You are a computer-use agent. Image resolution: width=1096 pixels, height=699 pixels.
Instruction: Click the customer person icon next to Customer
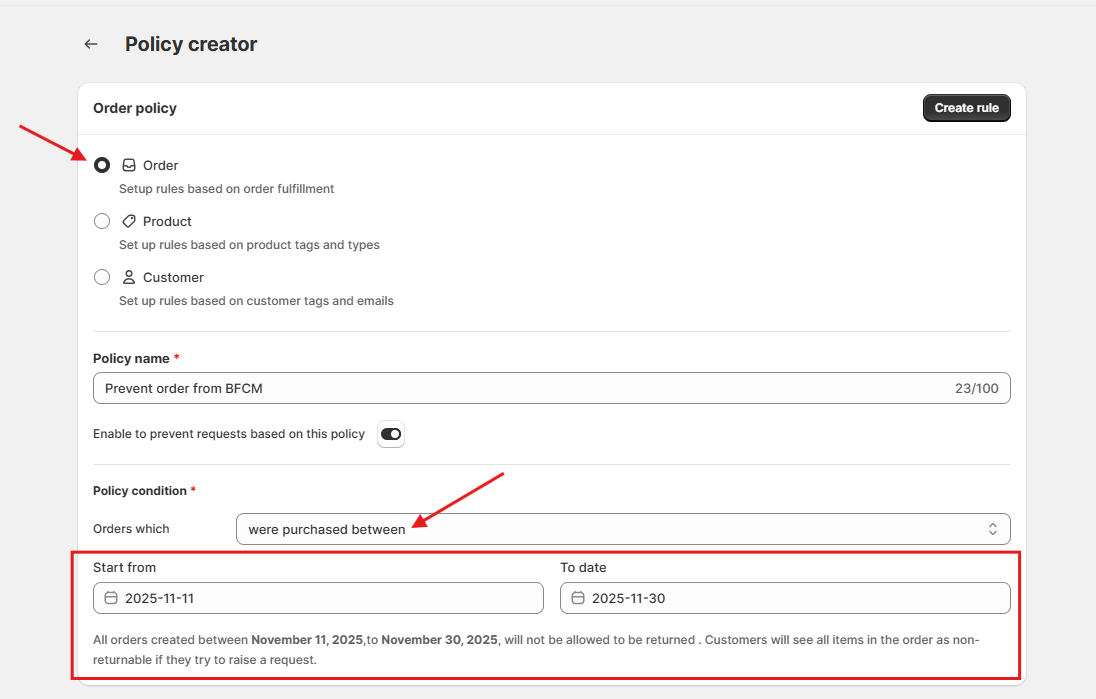pos(129,277)
